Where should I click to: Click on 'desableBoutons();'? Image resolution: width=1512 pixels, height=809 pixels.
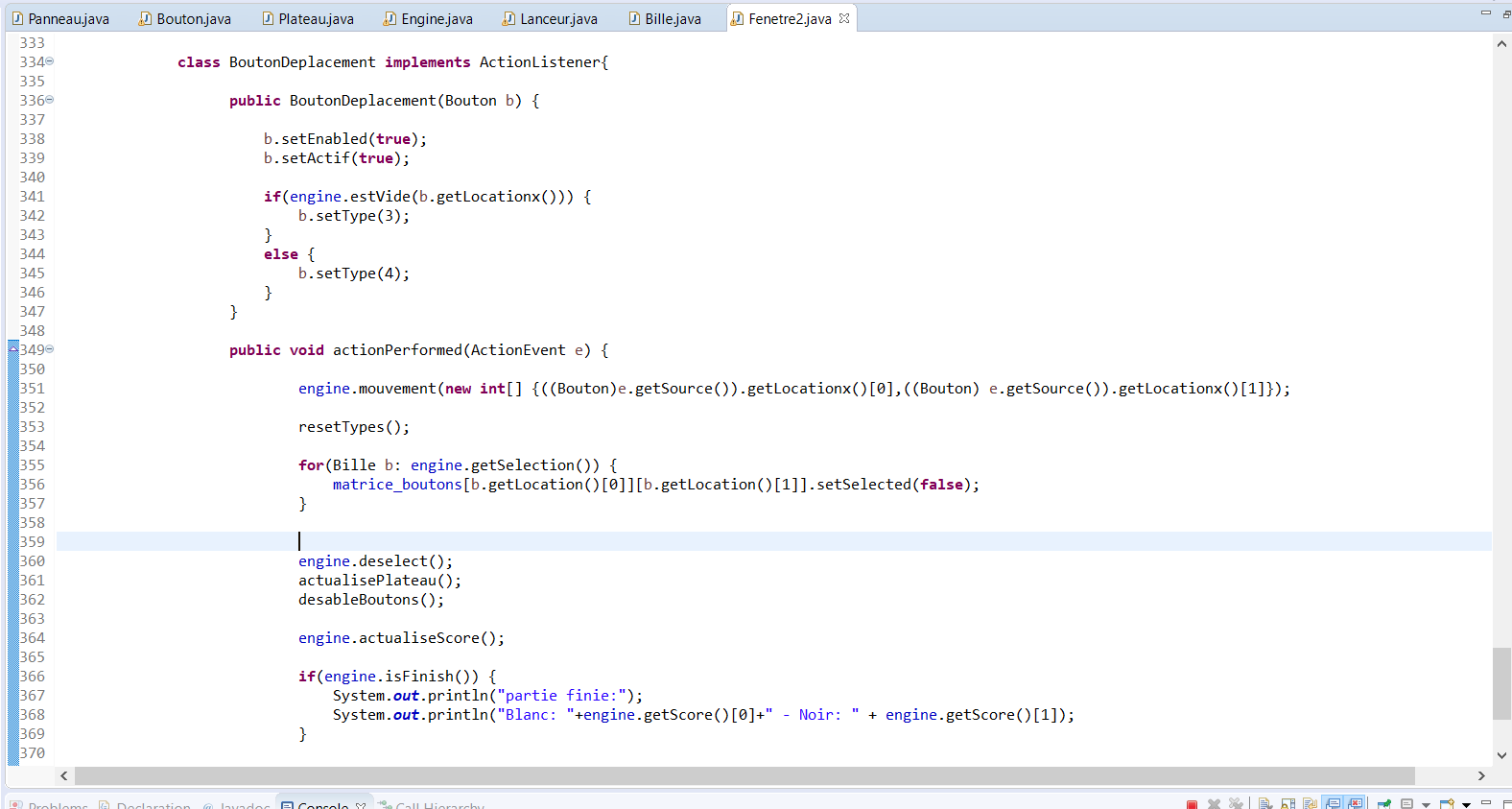tap(371, 599)
